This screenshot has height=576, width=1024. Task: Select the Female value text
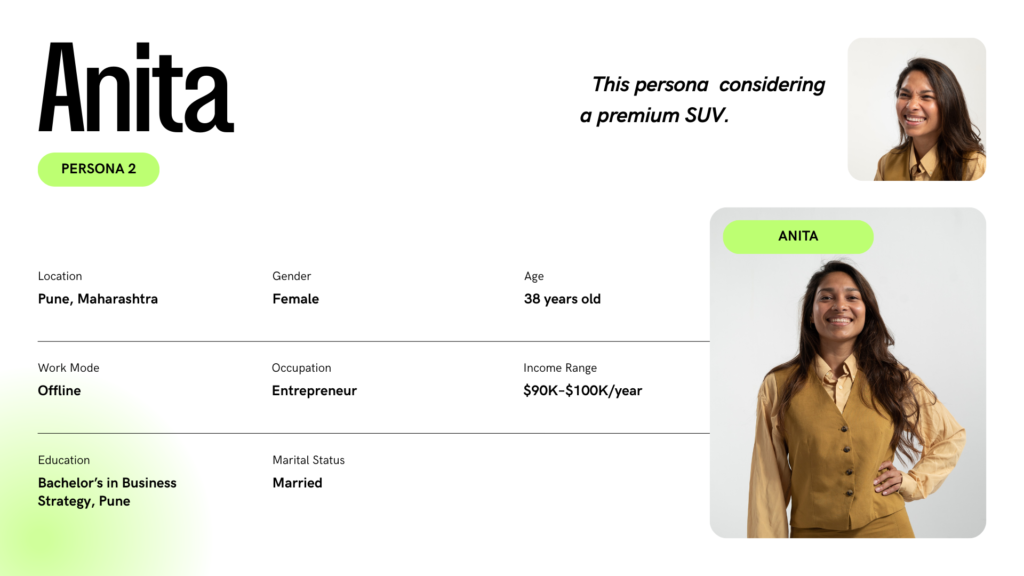[296, 299]
